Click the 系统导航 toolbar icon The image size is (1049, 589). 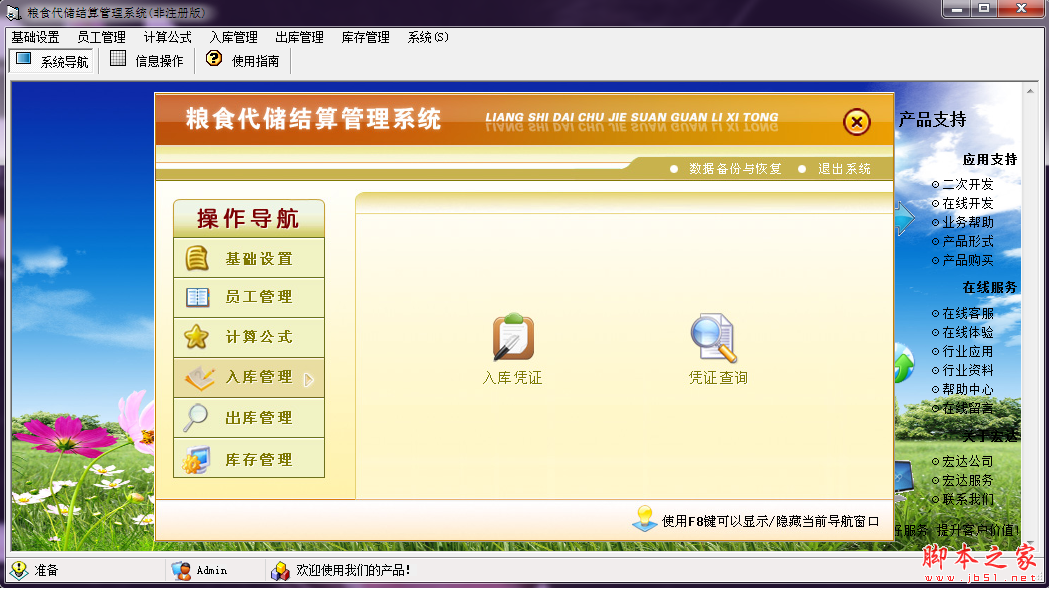(51, 59)
